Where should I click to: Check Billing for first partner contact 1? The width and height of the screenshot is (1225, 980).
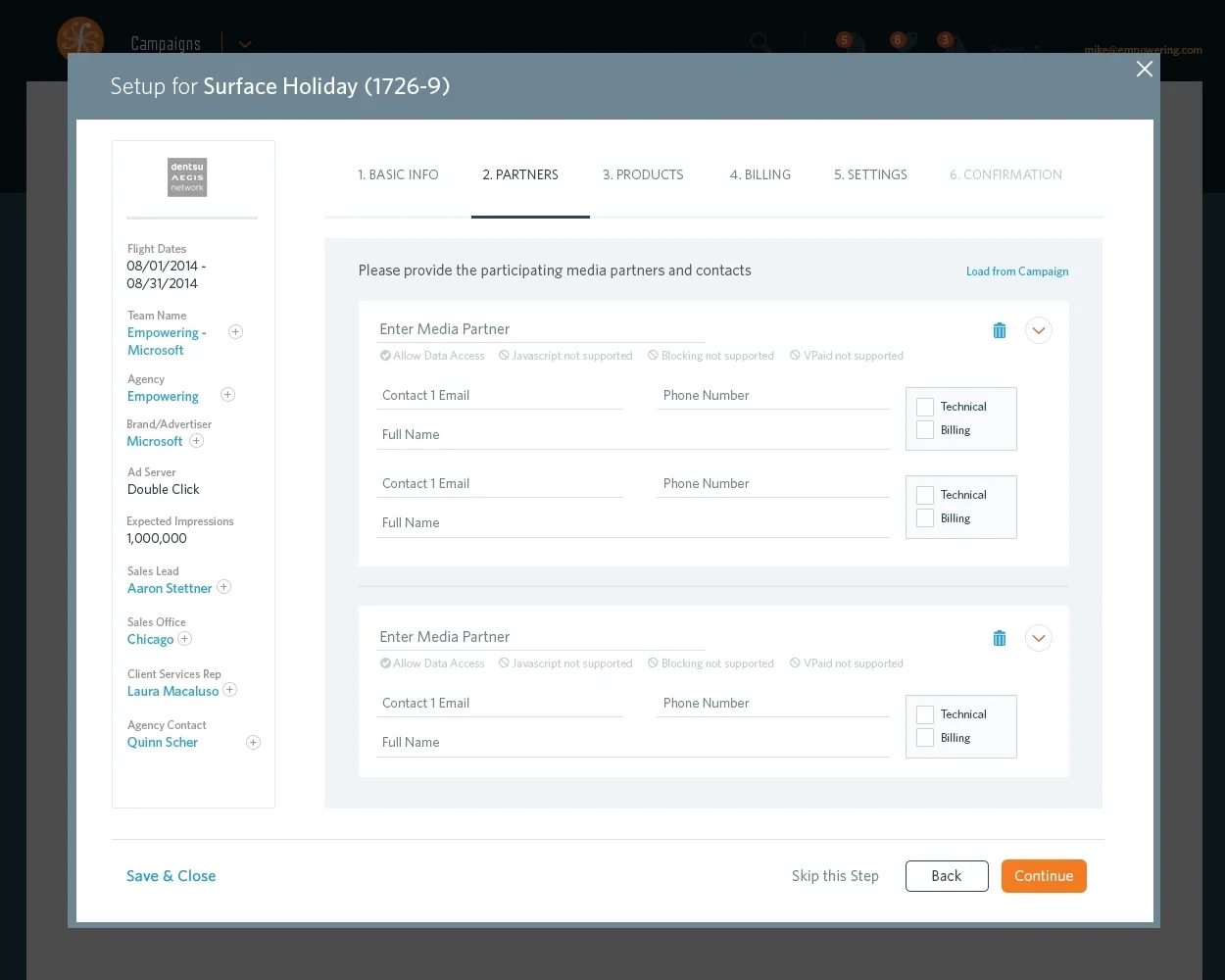925,430
